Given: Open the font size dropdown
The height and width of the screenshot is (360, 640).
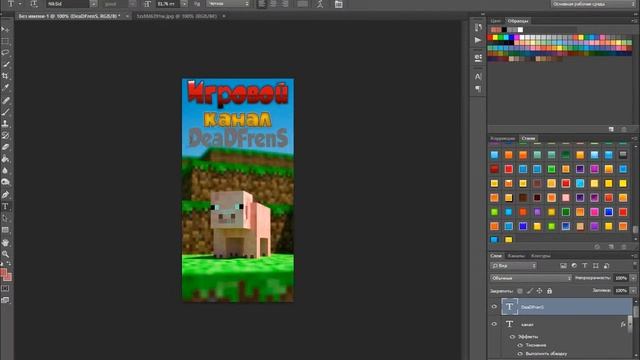Looking at the screenshot, I should click(x=184, y=4).
